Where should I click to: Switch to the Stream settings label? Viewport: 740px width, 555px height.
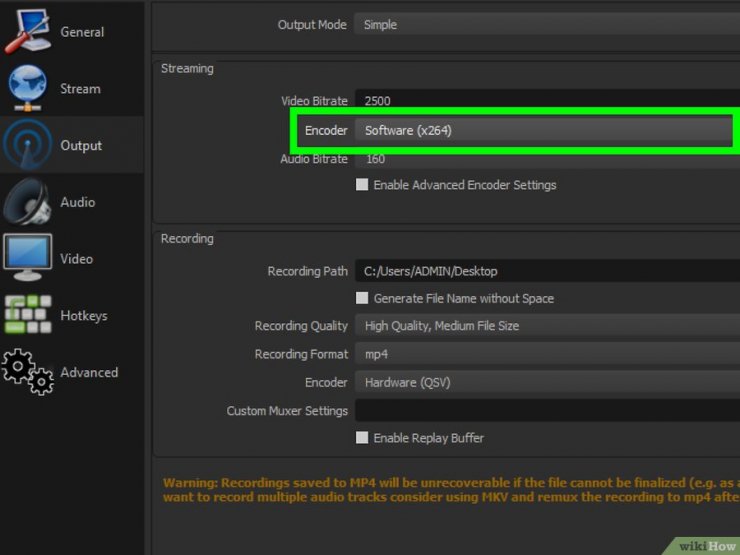(80, 89)
